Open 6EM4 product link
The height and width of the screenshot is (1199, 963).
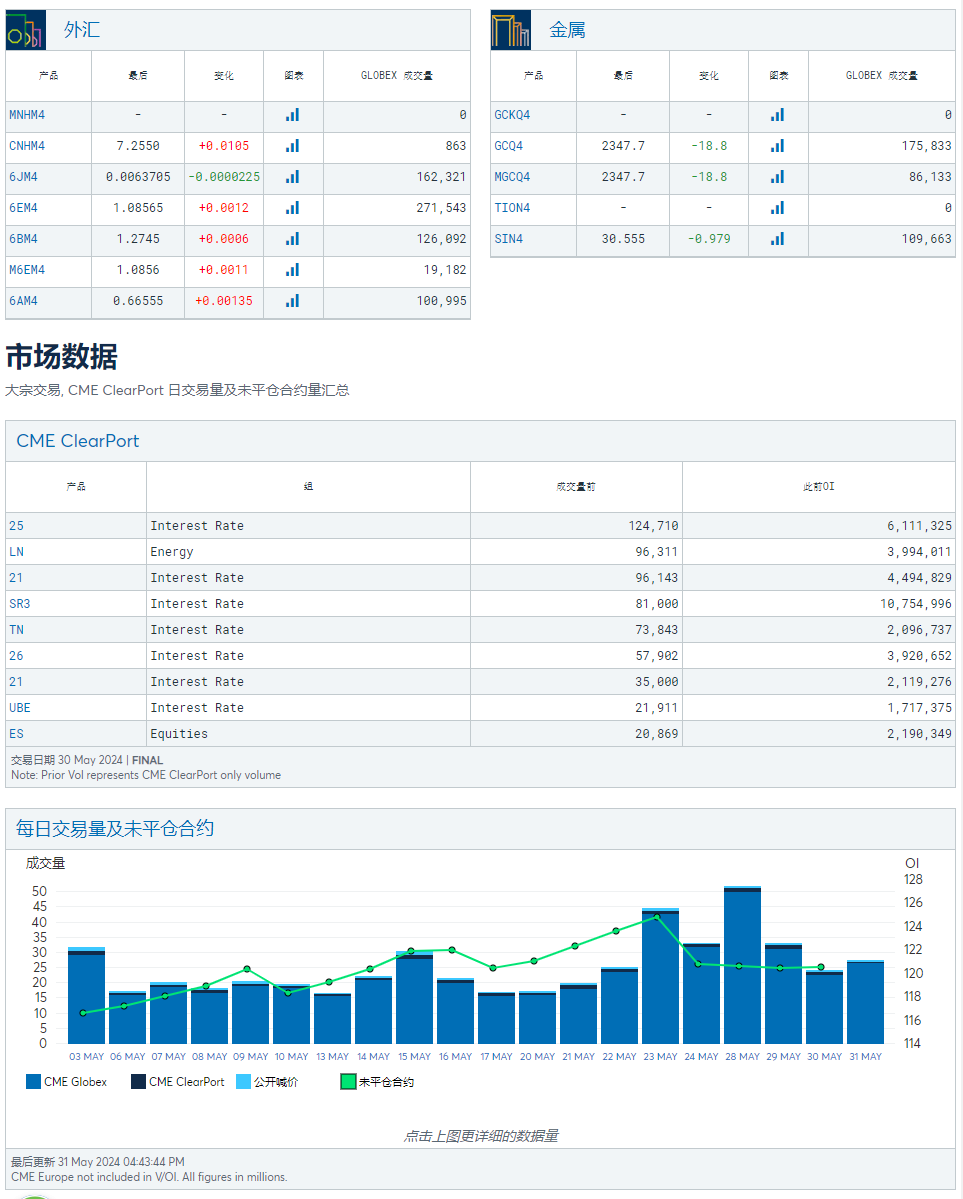point(23,208)
